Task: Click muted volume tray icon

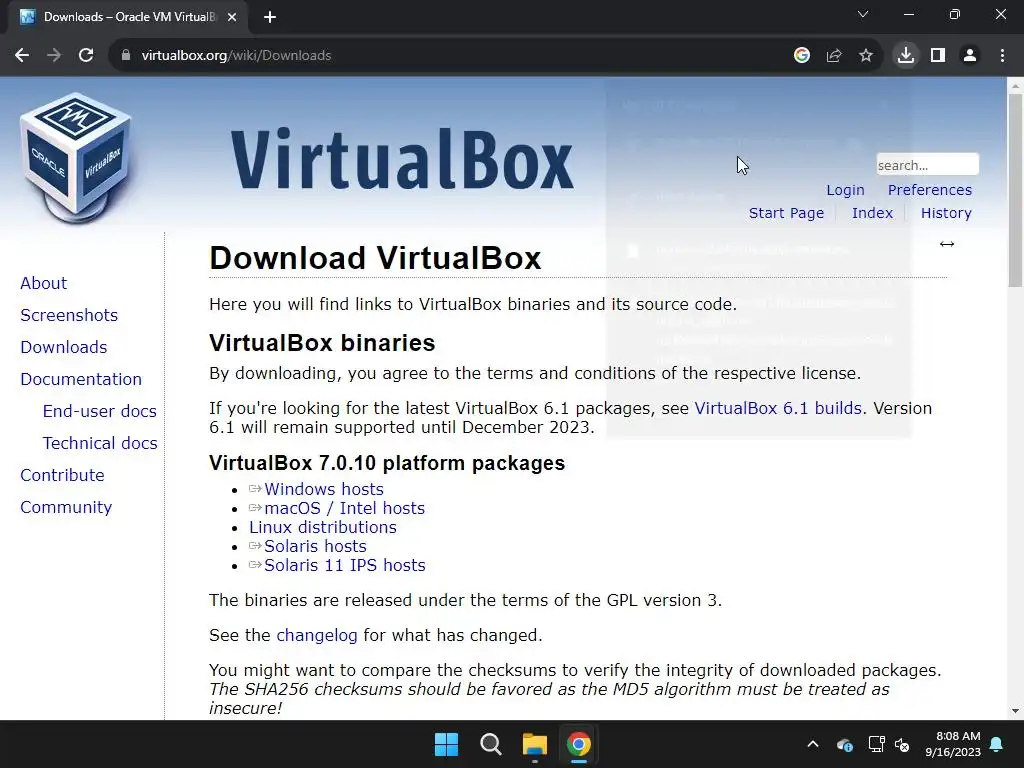Action: [x=902, y=744]
